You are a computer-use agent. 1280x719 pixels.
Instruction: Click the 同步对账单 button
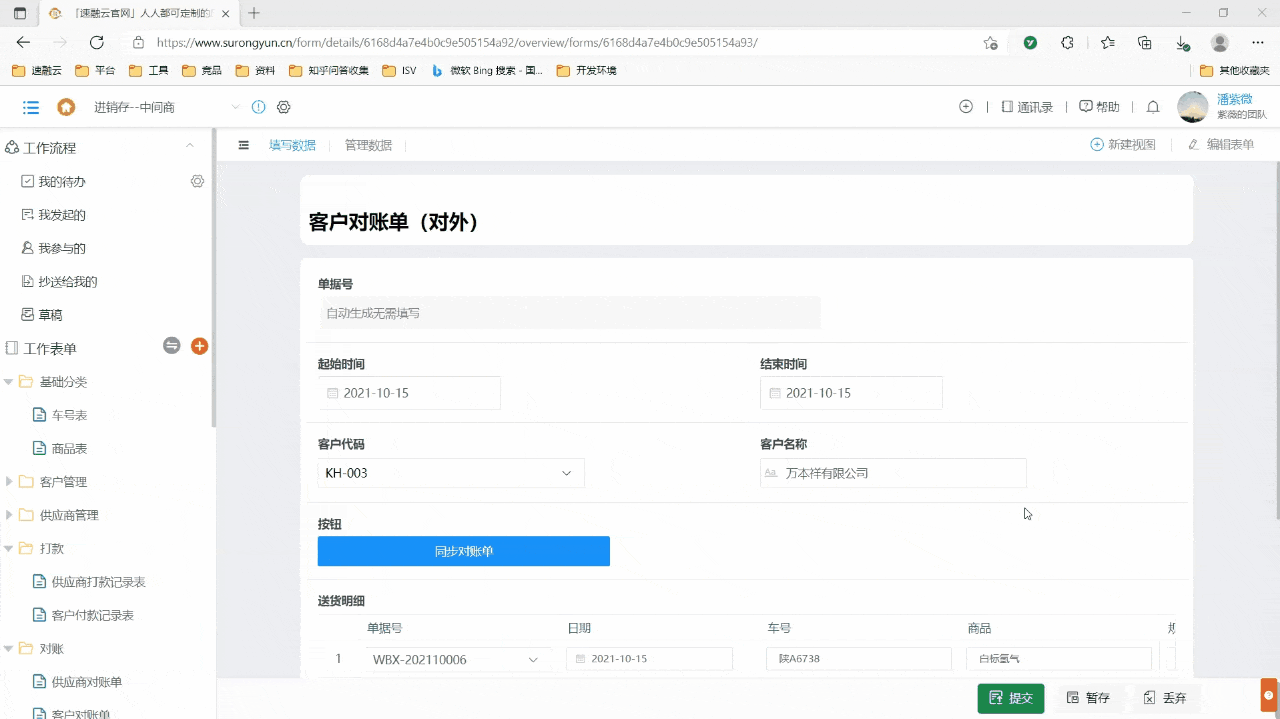click(464, 551)
